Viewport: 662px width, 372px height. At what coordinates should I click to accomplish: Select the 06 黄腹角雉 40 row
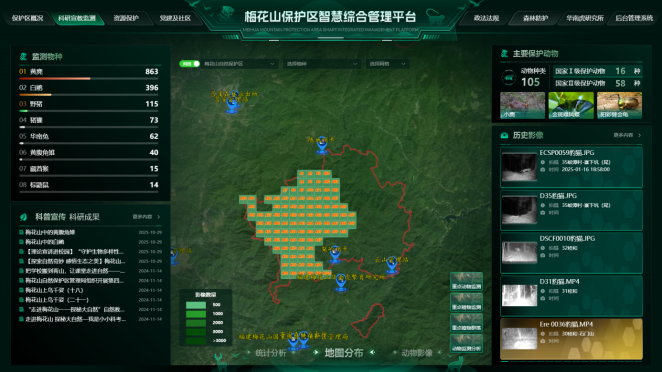tap(89, 154)
